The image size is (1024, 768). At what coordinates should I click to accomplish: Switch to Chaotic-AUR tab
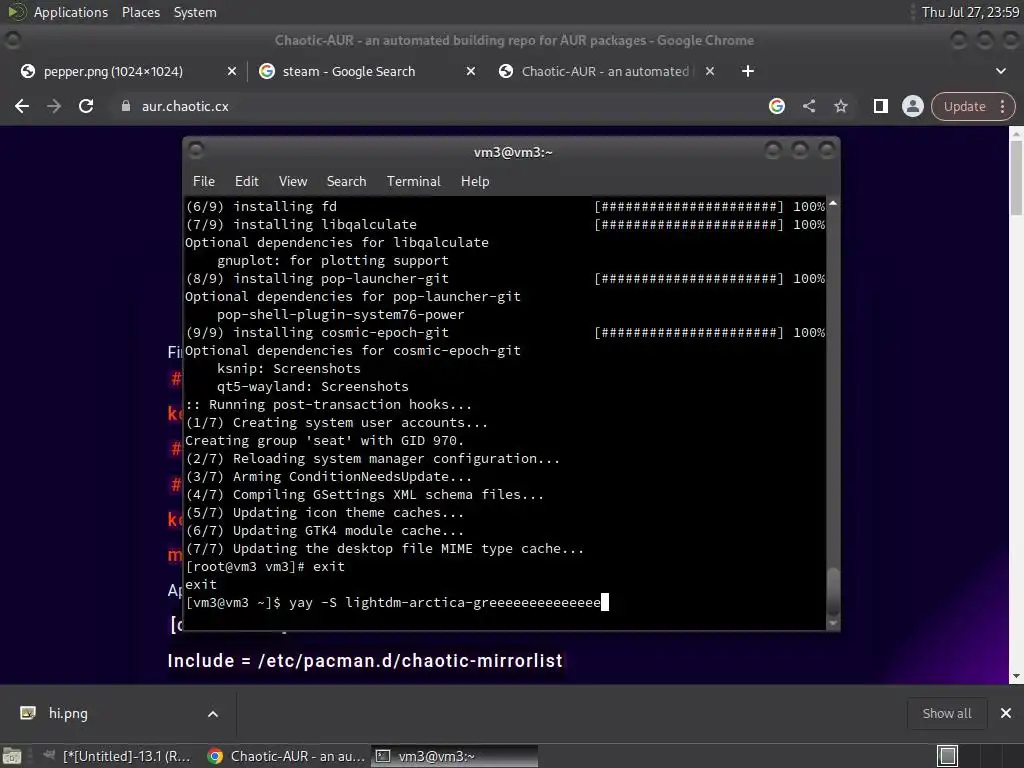[605, 71]
